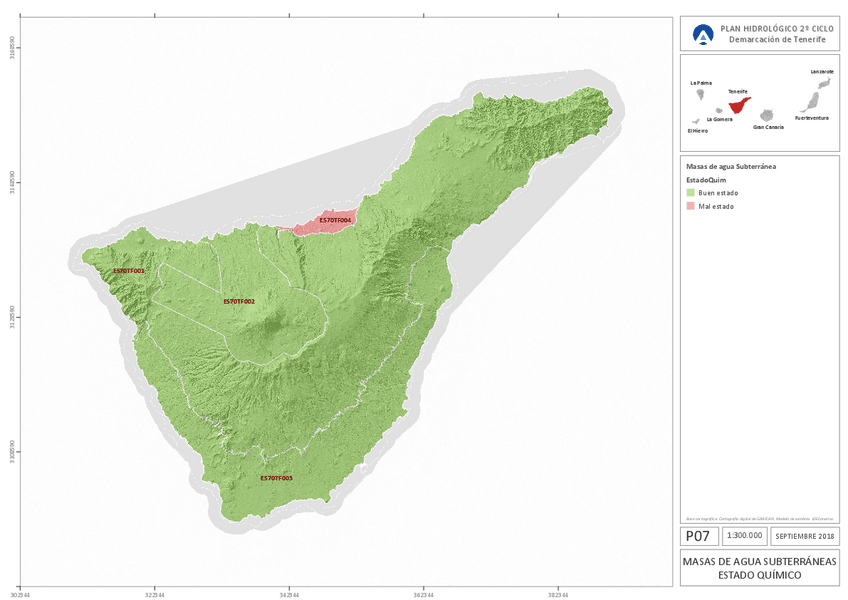This screenshot has height=600, width=848.
Task: Select the La Gomera island shape
Action: click(720, 111)
